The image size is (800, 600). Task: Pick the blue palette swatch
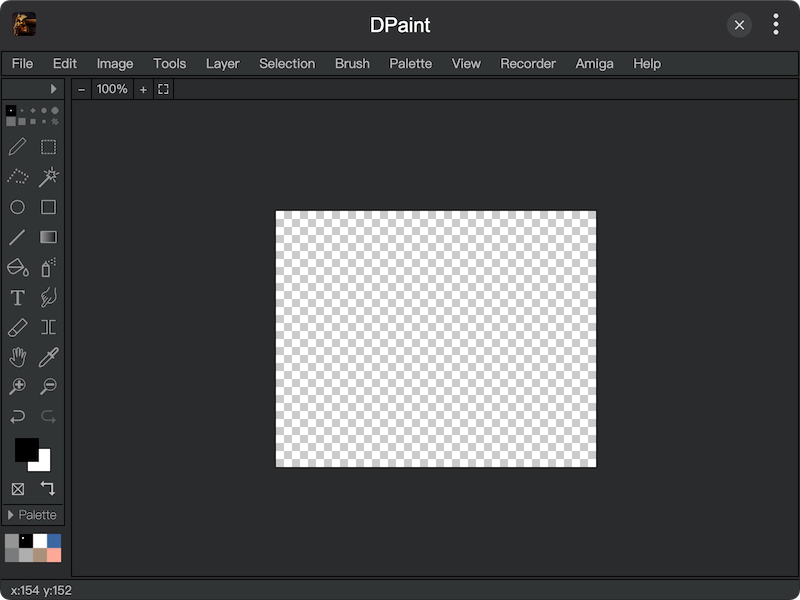click(x=54, y=541)
